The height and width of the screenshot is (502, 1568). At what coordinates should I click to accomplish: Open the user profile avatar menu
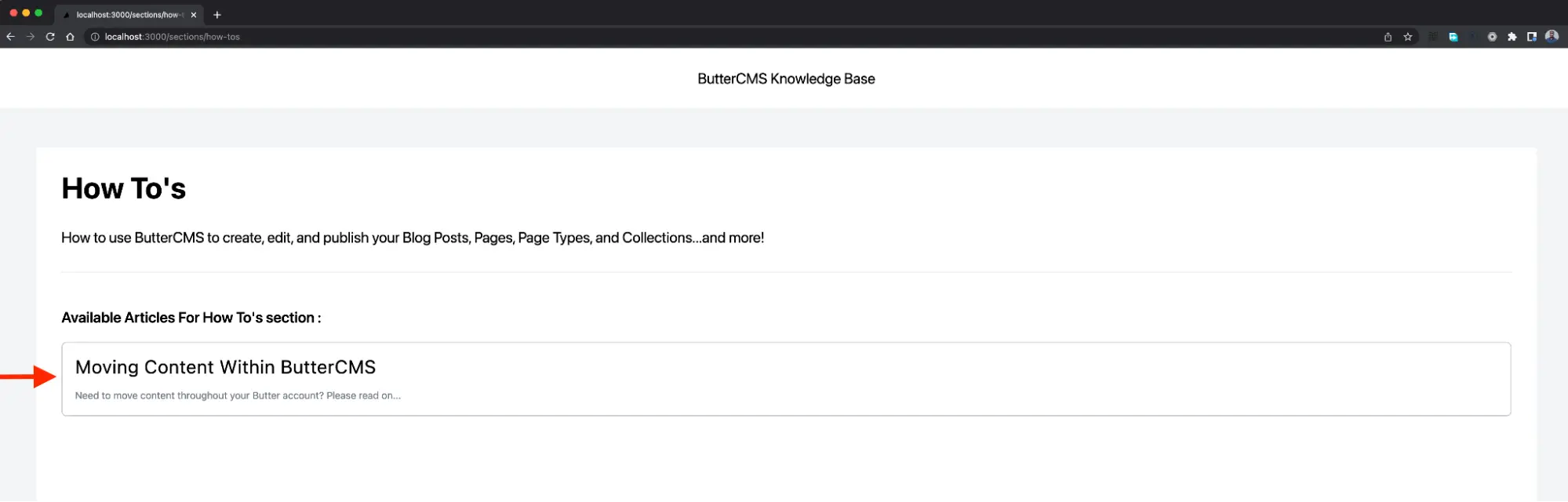tap(1552, 36)
